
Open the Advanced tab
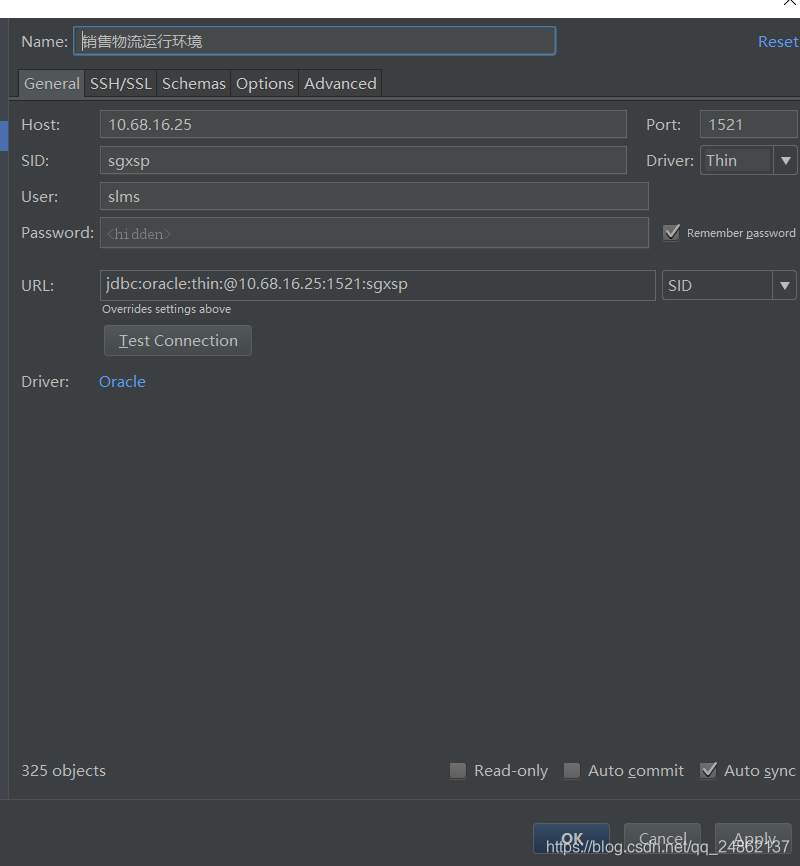point(340,83)
